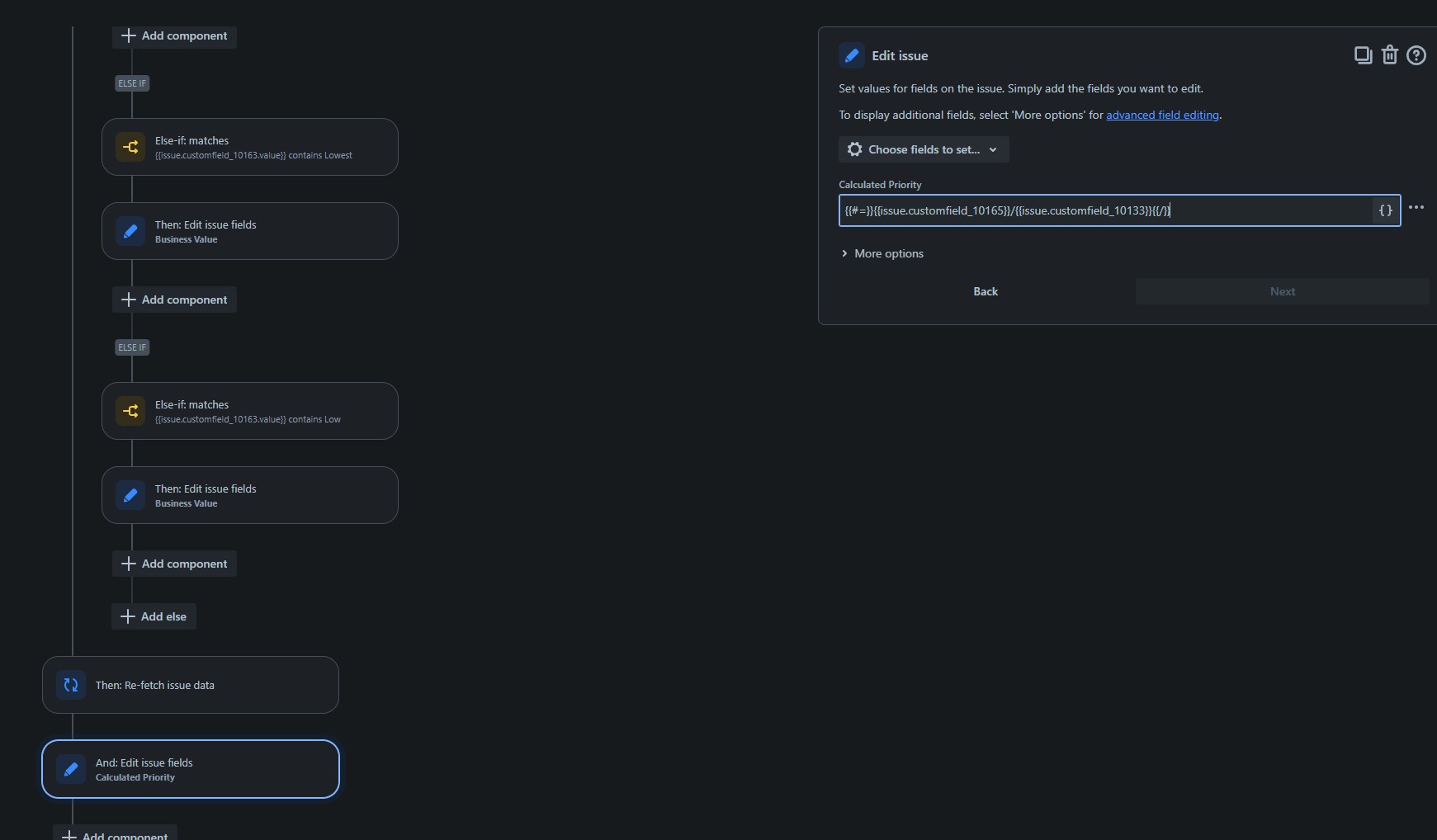Click gear icon inside Choose fields button
The height and width of the screenshot is (840, 1437).
(854, 149)
